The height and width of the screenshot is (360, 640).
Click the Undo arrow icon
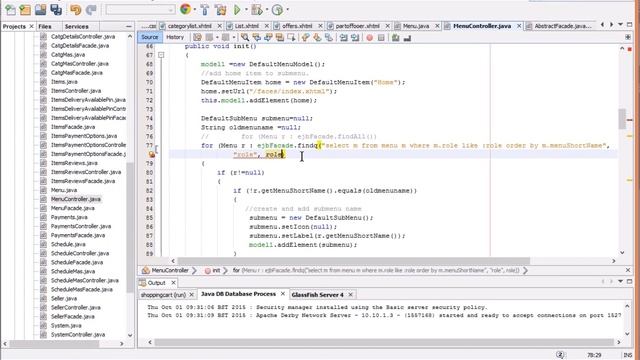pyautogui.click(x=75, y=9)
